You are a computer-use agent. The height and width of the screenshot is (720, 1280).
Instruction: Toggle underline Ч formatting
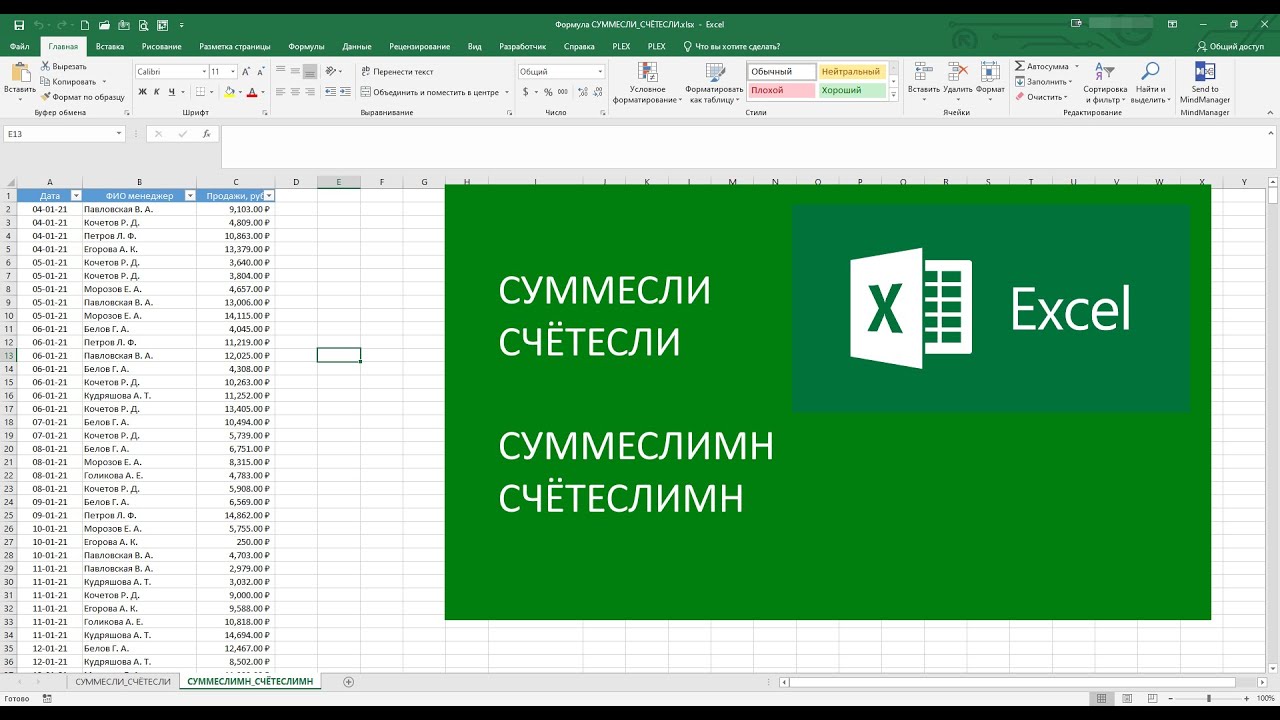coord(172,92)
